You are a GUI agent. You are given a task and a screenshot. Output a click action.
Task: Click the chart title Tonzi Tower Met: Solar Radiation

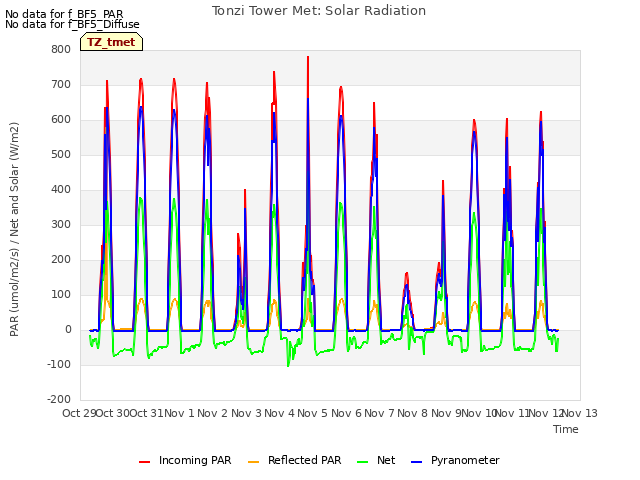click(x=319, y=11)
